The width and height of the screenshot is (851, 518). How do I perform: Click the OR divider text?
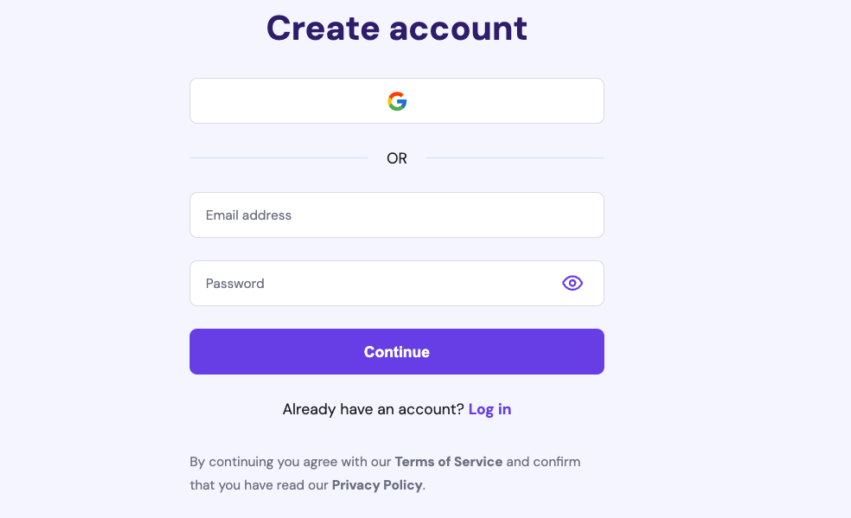(397, 158)
